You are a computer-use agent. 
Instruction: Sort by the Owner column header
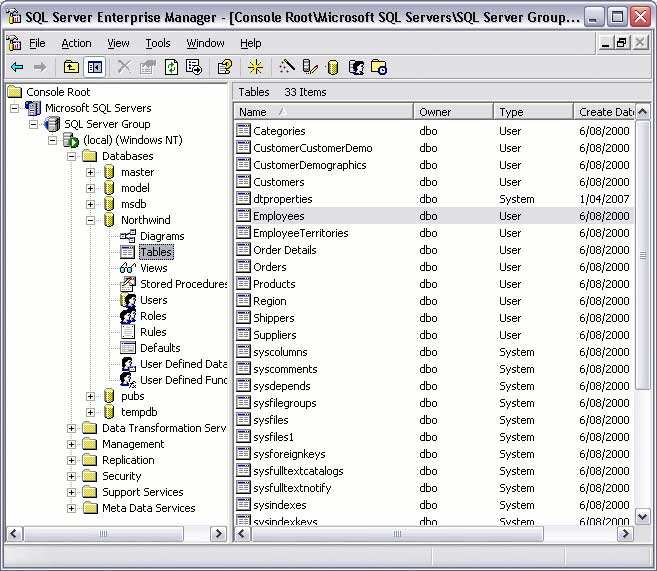(453, 112)
